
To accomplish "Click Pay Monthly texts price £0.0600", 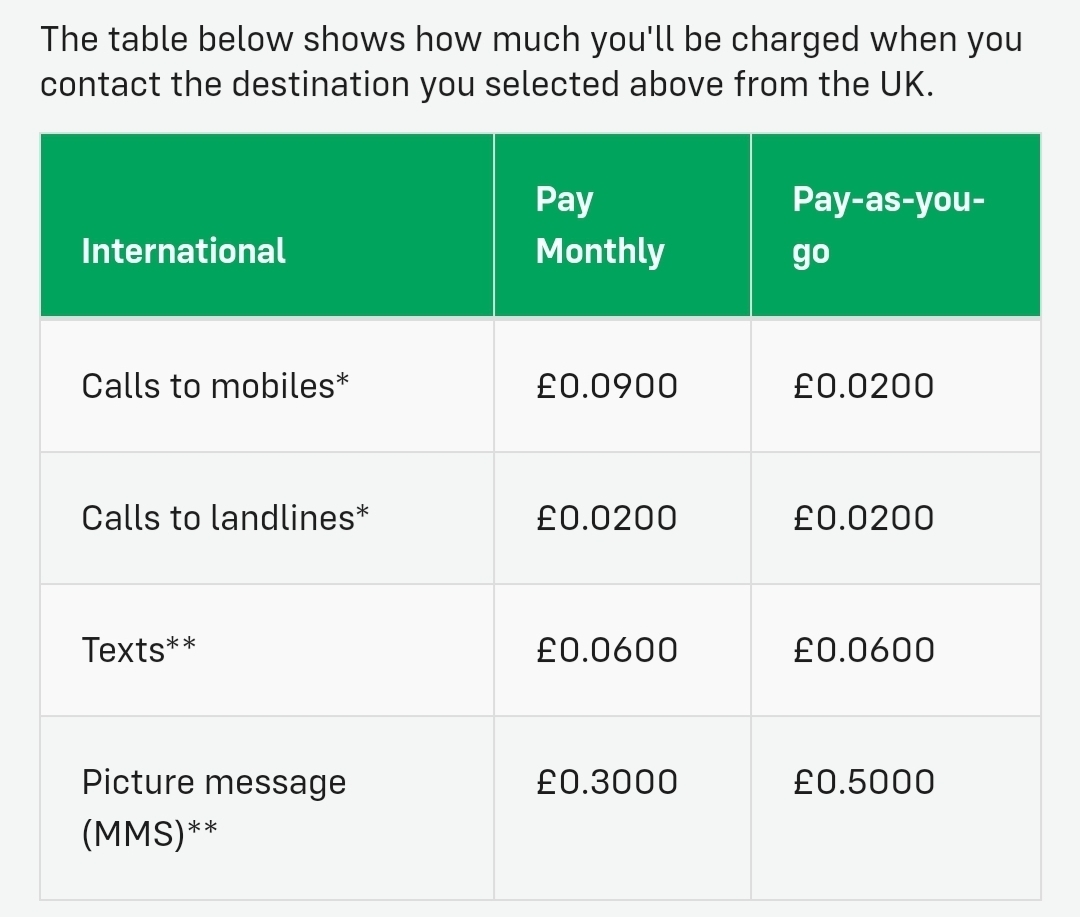I will click(607, 650).
